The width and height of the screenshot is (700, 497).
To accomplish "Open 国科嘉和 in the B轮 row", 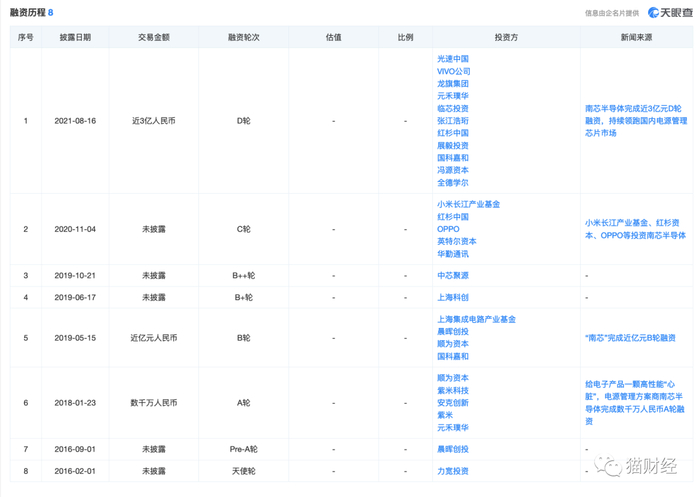I will [453, 356].
